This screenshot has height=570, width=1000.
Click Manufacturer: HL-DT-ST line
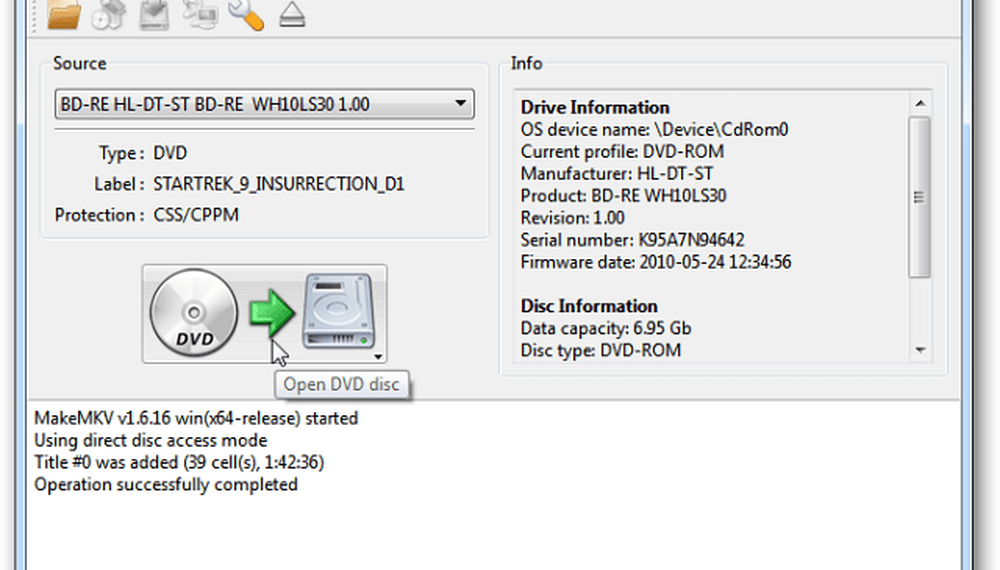coord(617,173)
